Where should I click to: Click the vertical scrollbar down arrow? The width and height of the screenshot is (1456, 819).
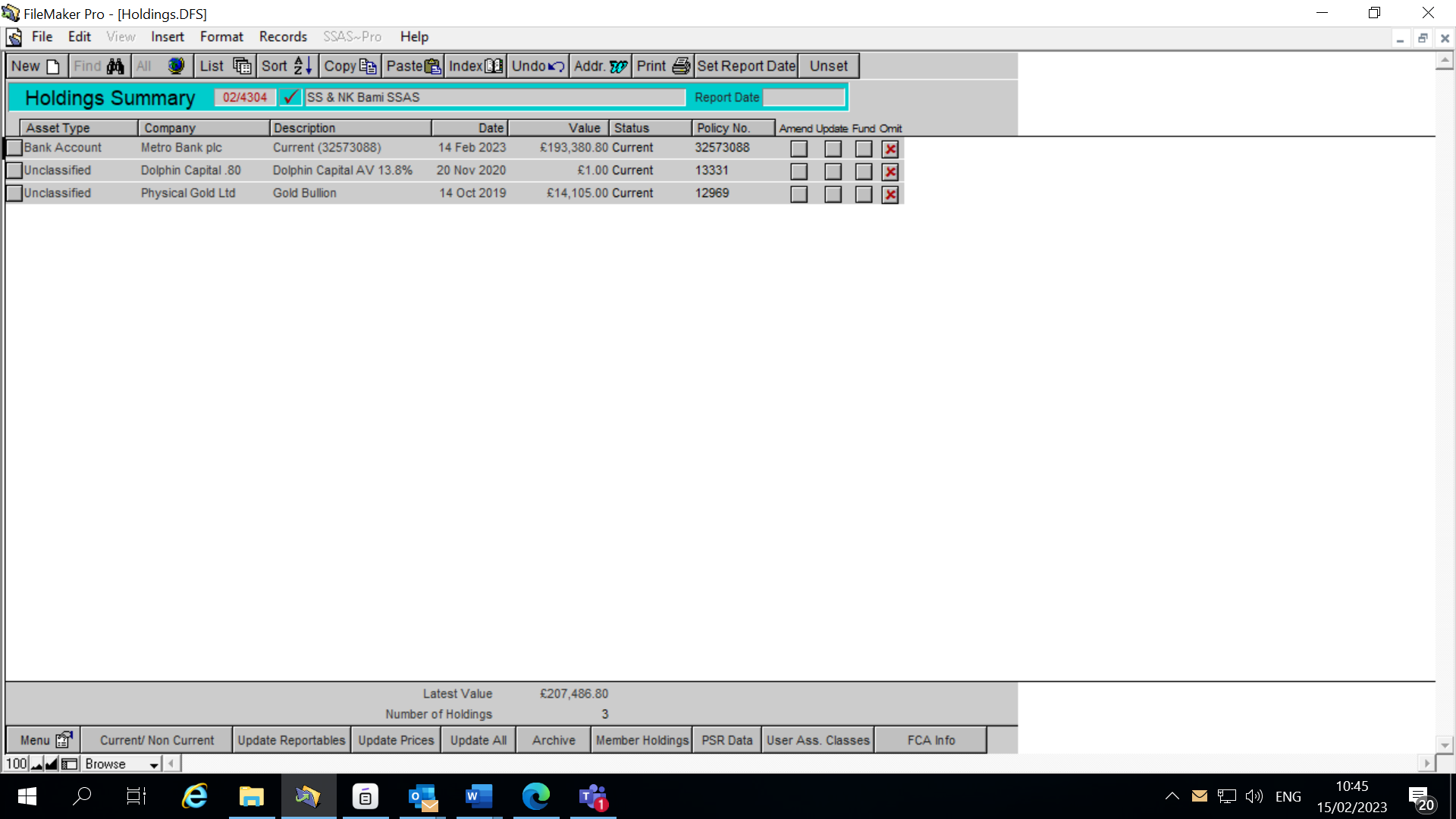(x=1444, y=745)
